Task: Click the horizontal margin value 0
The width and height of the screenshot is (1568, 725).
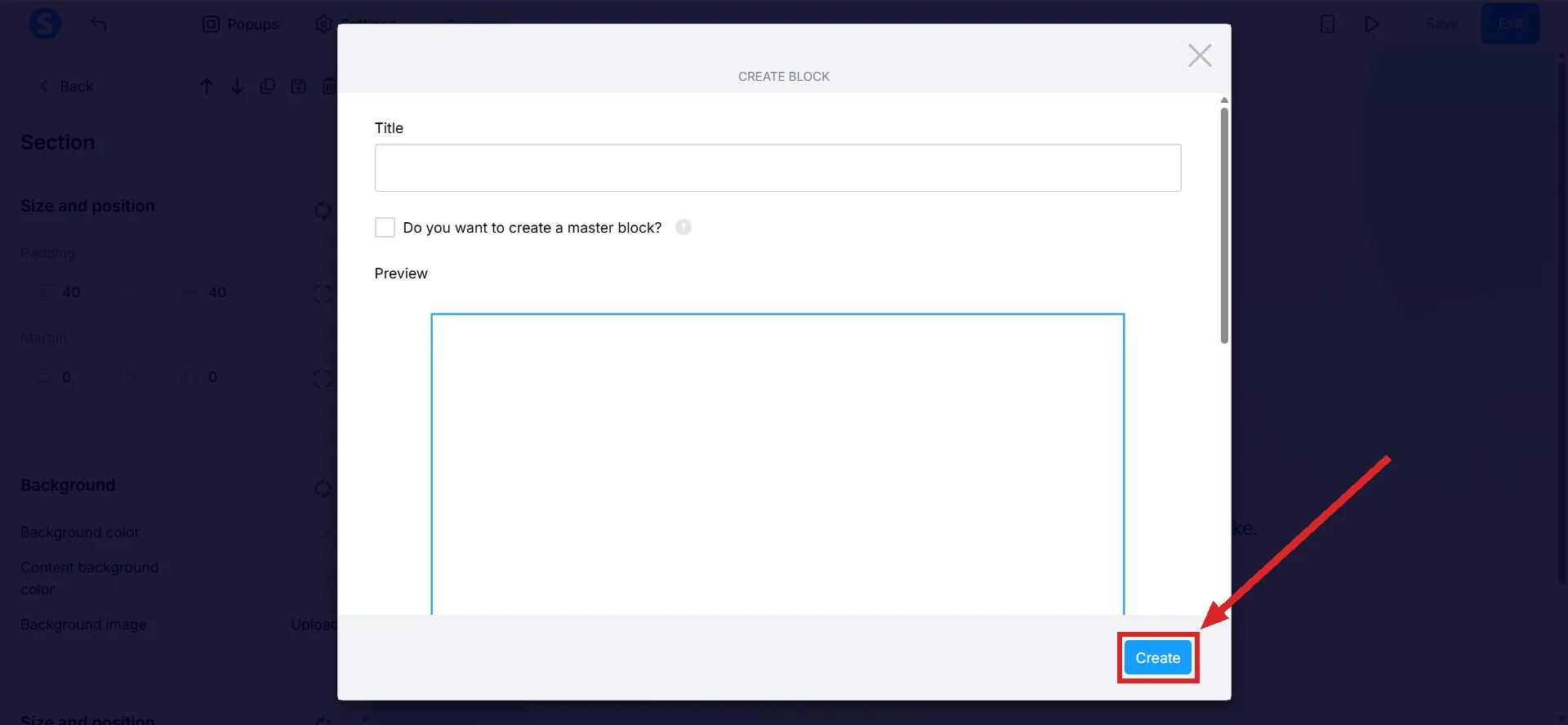Action: [212, 377]
